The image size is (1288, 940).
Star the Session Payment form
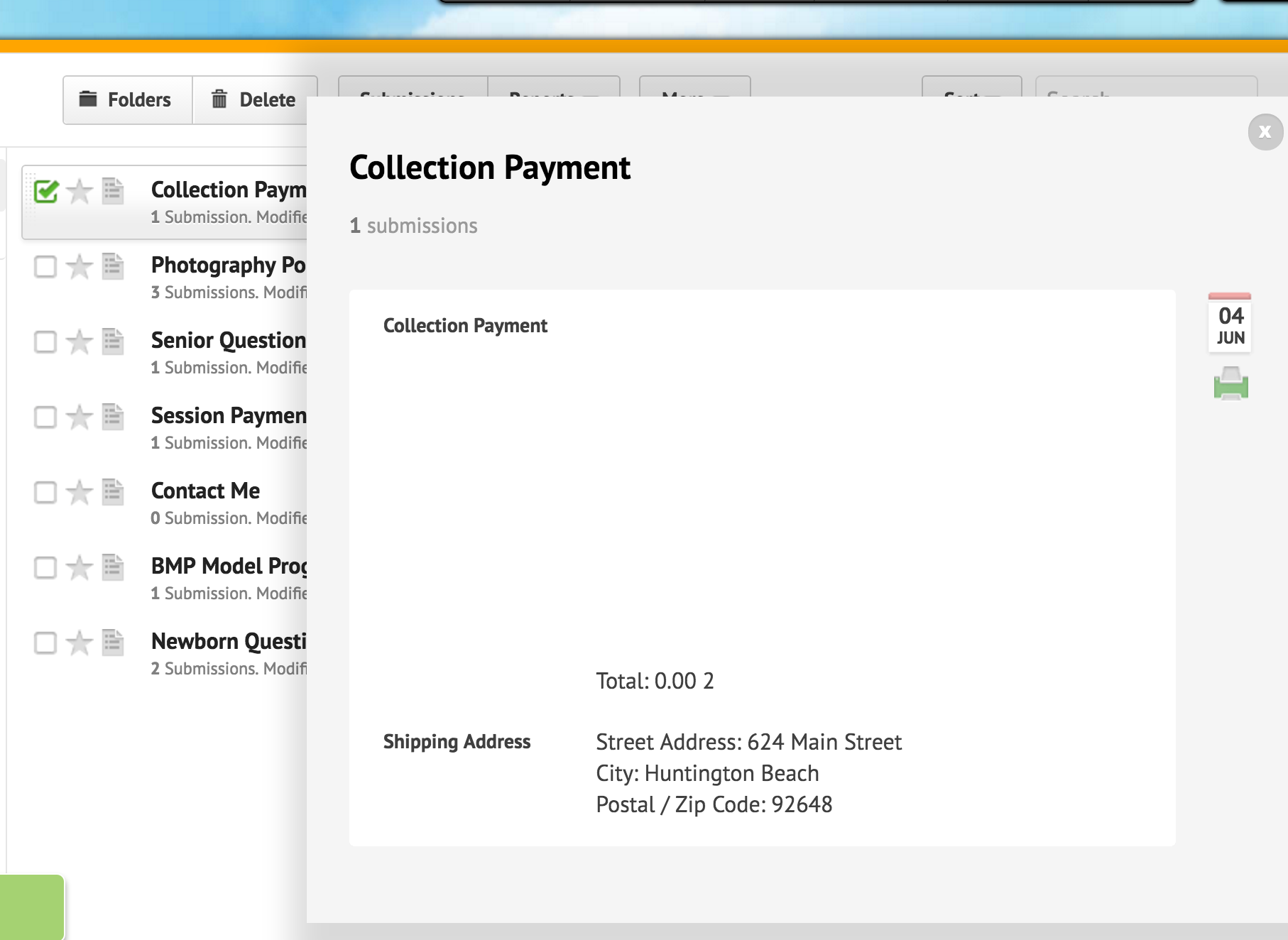(80, 417)
